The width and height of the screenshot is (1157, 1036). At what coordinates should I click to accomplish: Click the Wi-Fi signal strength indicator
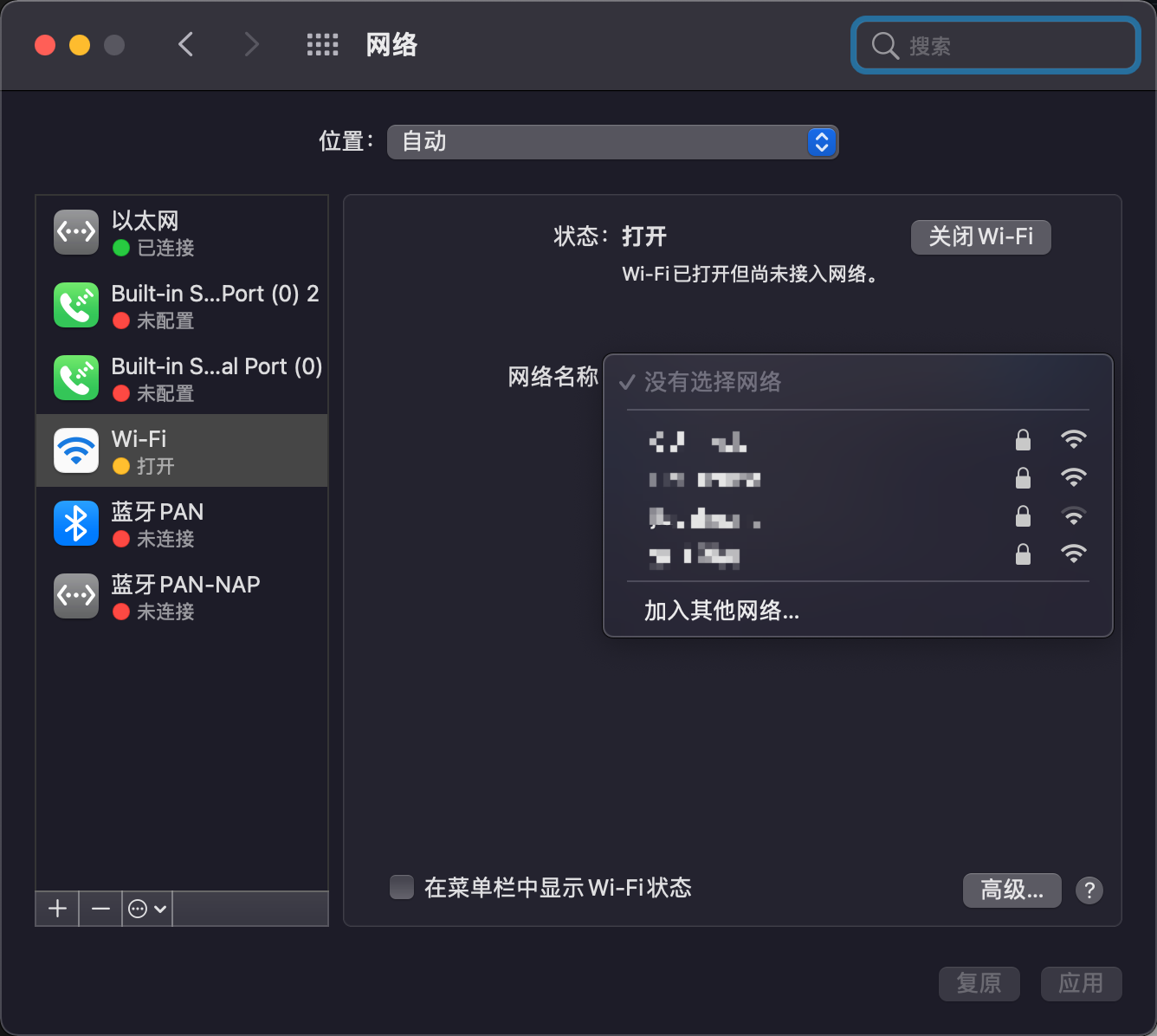[1074, 440]
